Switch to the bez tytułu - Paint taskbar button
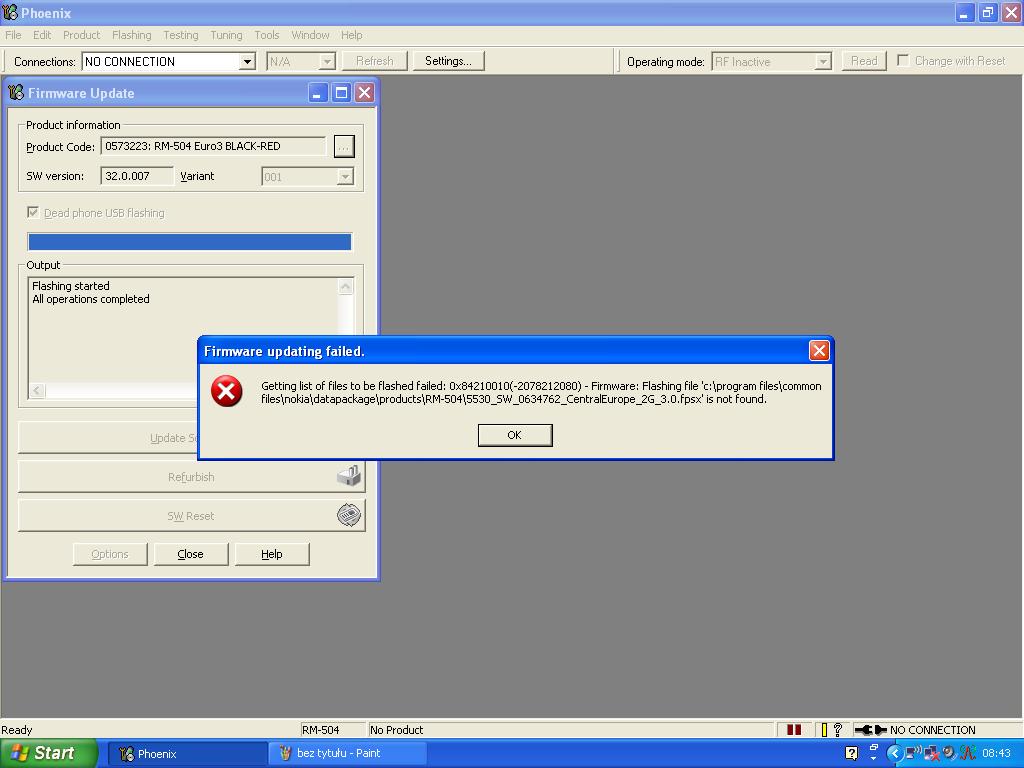 pyautogui.click(x=347, y=754)
